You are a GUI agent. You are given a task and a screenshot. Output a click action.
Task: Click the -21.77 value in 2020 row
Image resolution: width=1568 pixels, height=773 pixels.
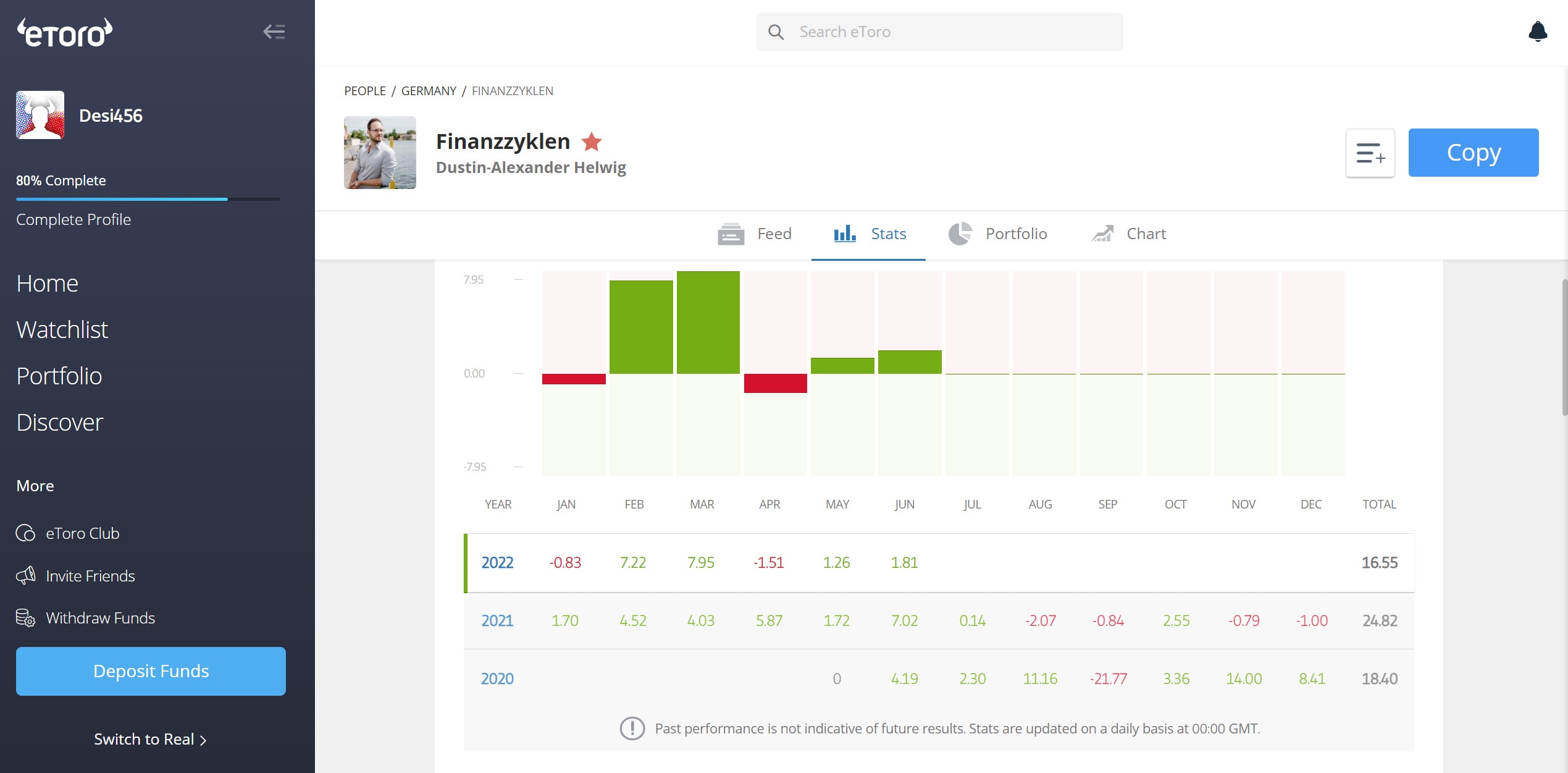[1108, 678]
